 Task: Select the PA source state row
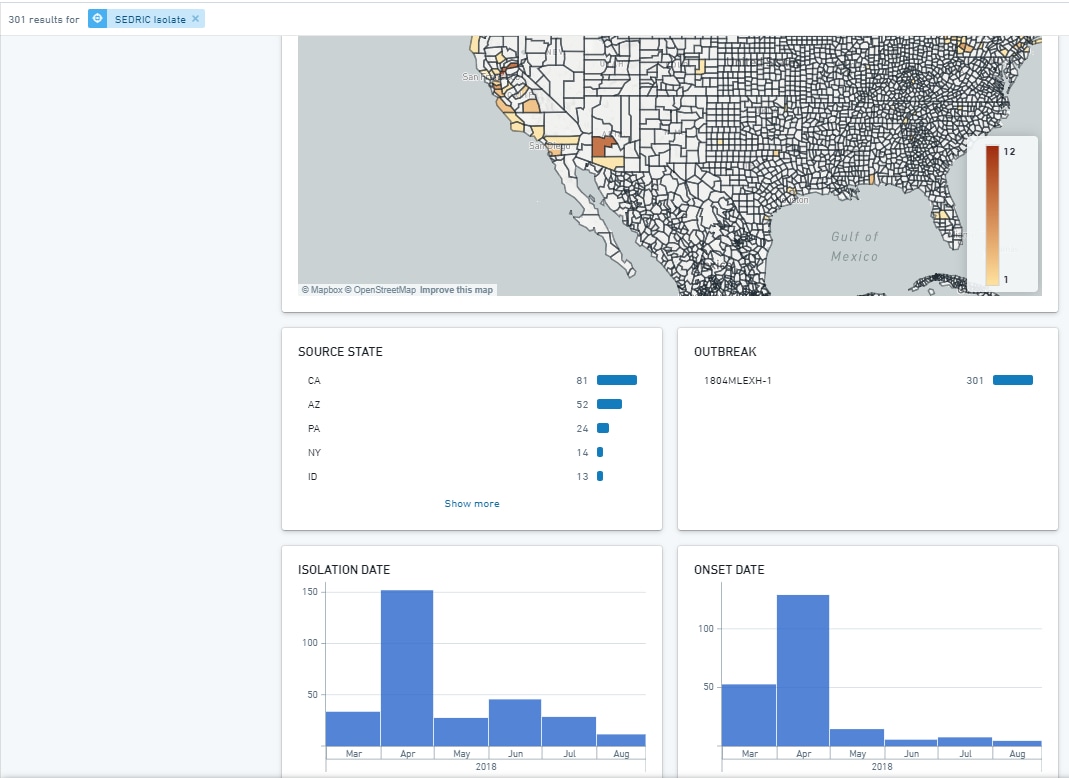point(472,428)
